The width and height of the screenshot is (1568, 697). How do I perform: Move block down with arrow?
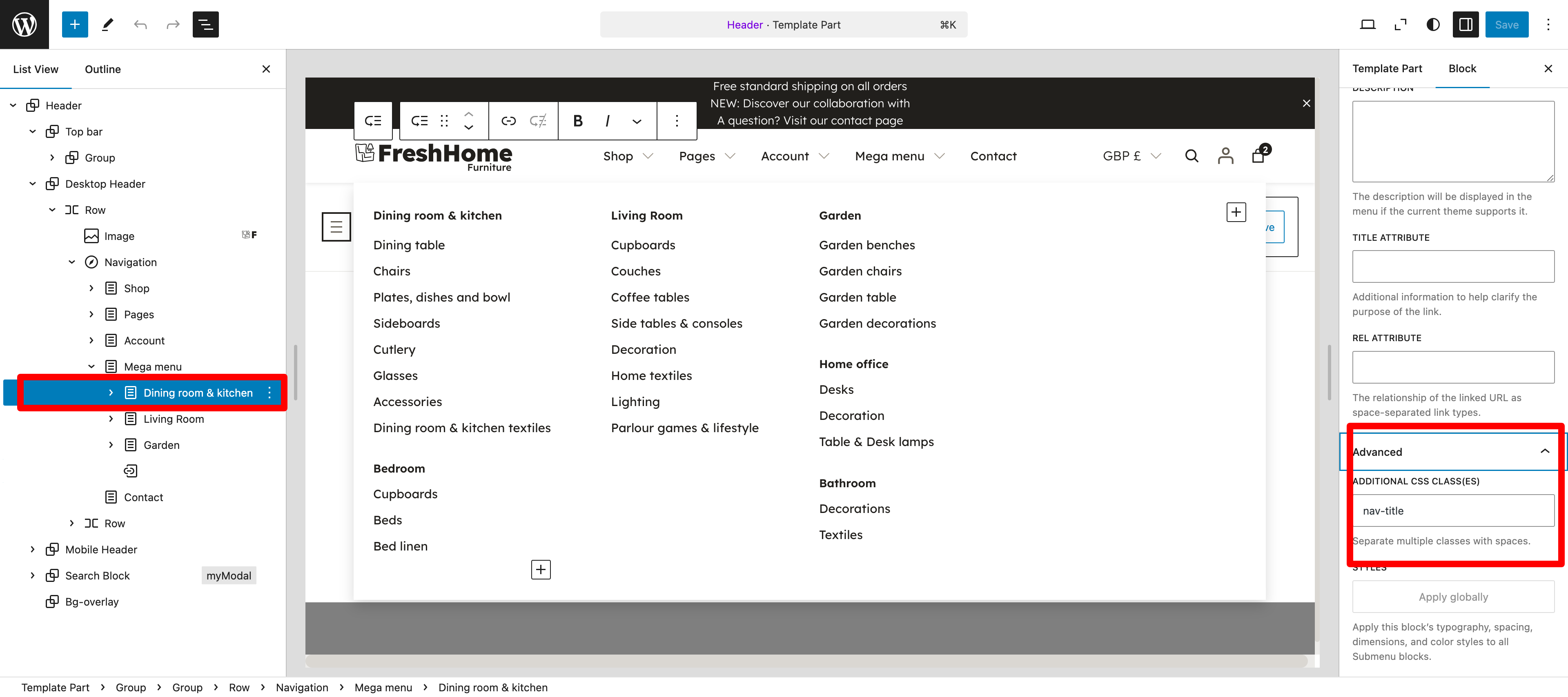[469, 127]
